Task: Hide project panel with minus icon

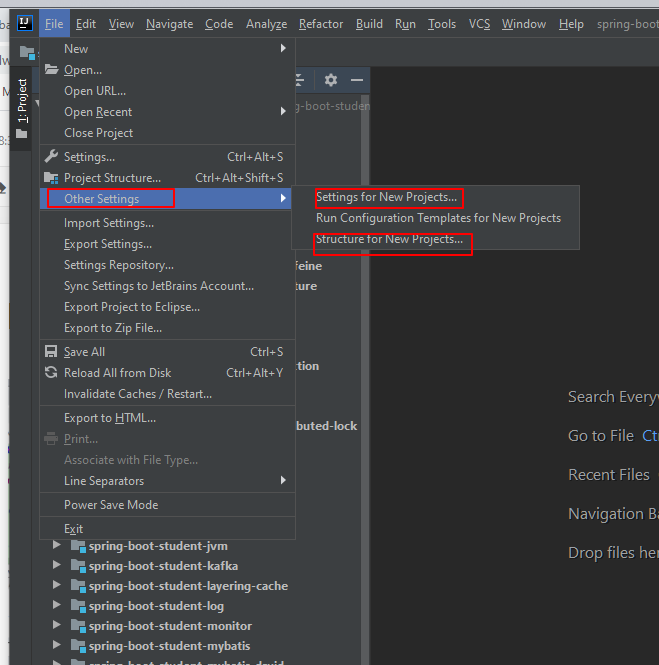Action: coord(357,80)
